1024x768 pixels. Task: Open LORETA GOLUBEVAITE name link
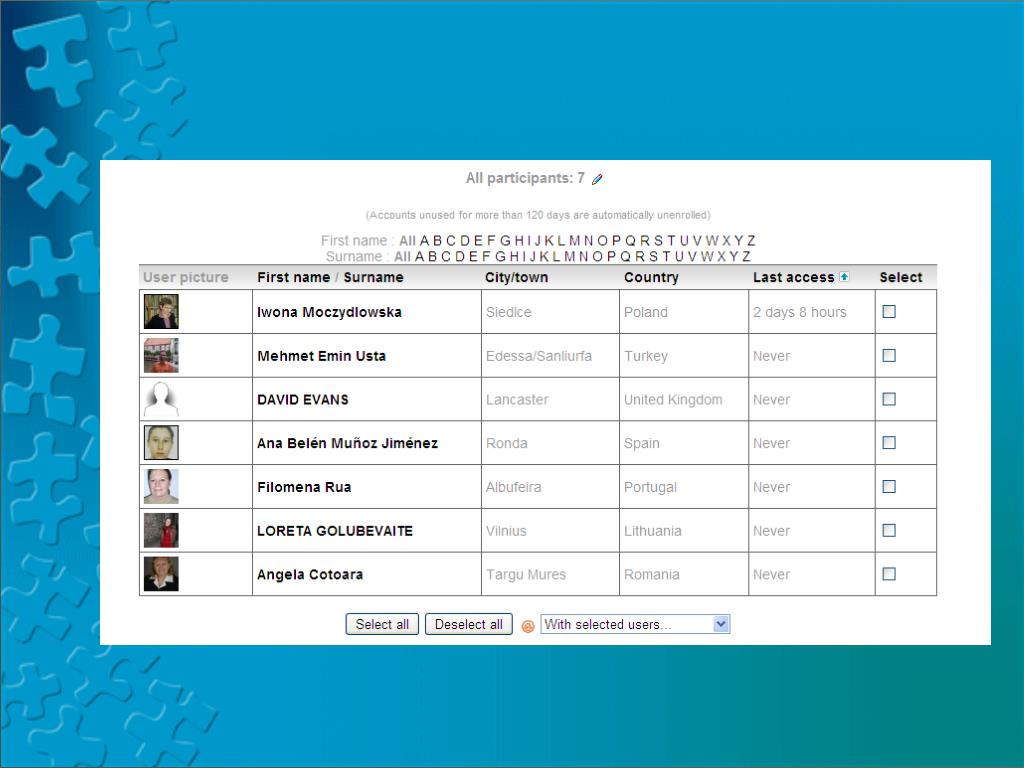(335, 531)
